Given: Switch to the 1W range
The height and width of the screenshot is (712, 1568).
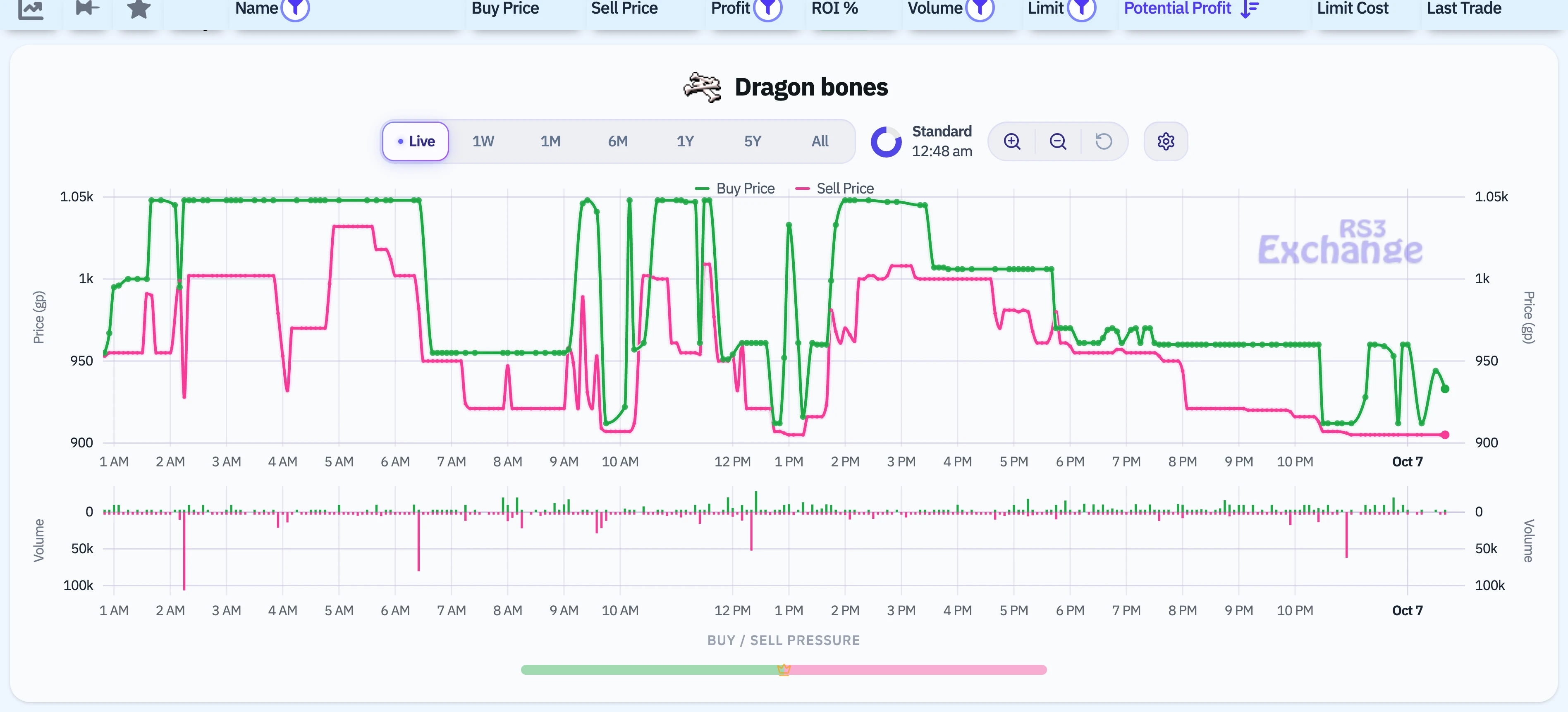Looking at the screenshot, I should (483, 141).
